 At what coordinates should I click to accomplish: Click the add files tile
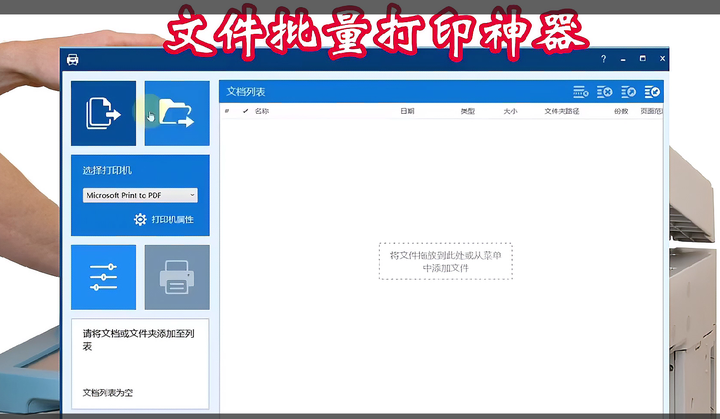[103, 113]
